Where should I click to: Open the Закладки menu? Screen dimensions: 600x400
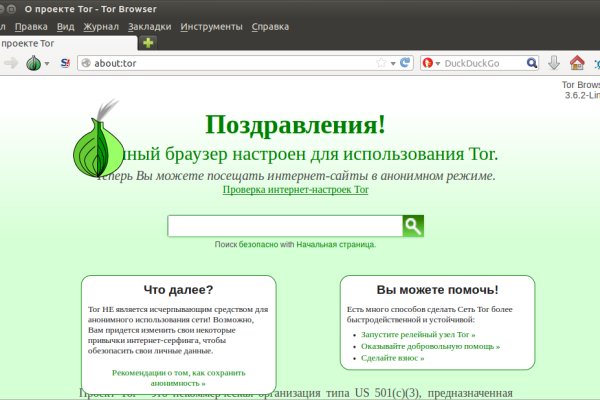click(150, 26)
